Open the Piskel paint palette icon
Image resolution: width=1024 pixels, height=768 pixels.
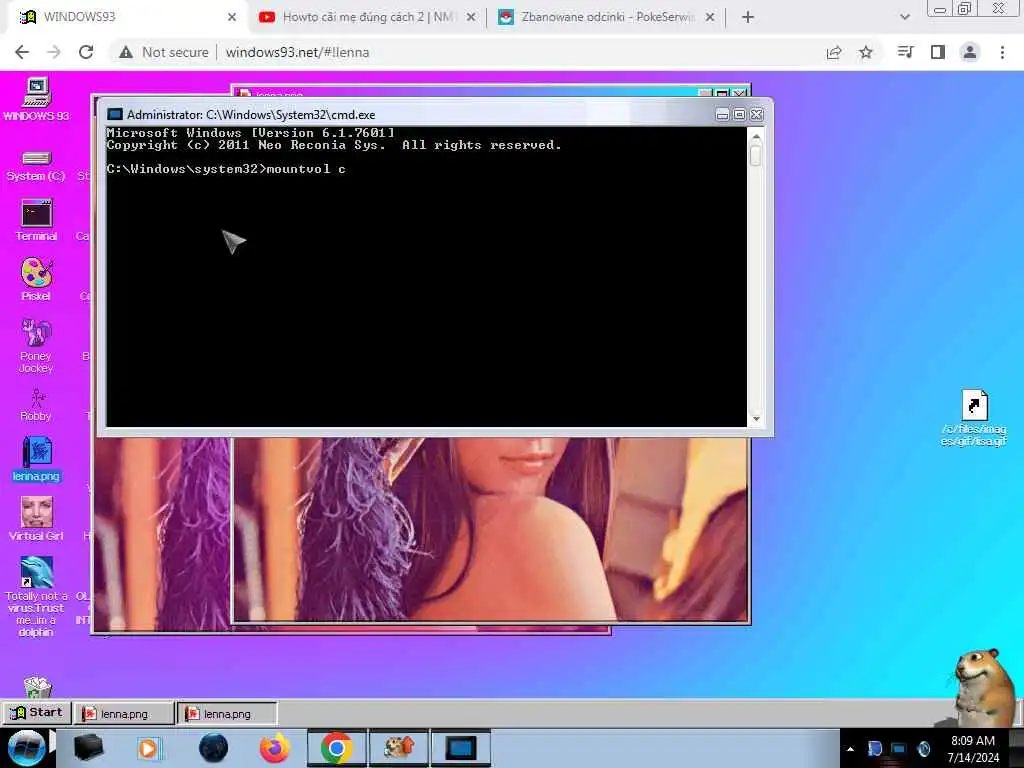37,279
